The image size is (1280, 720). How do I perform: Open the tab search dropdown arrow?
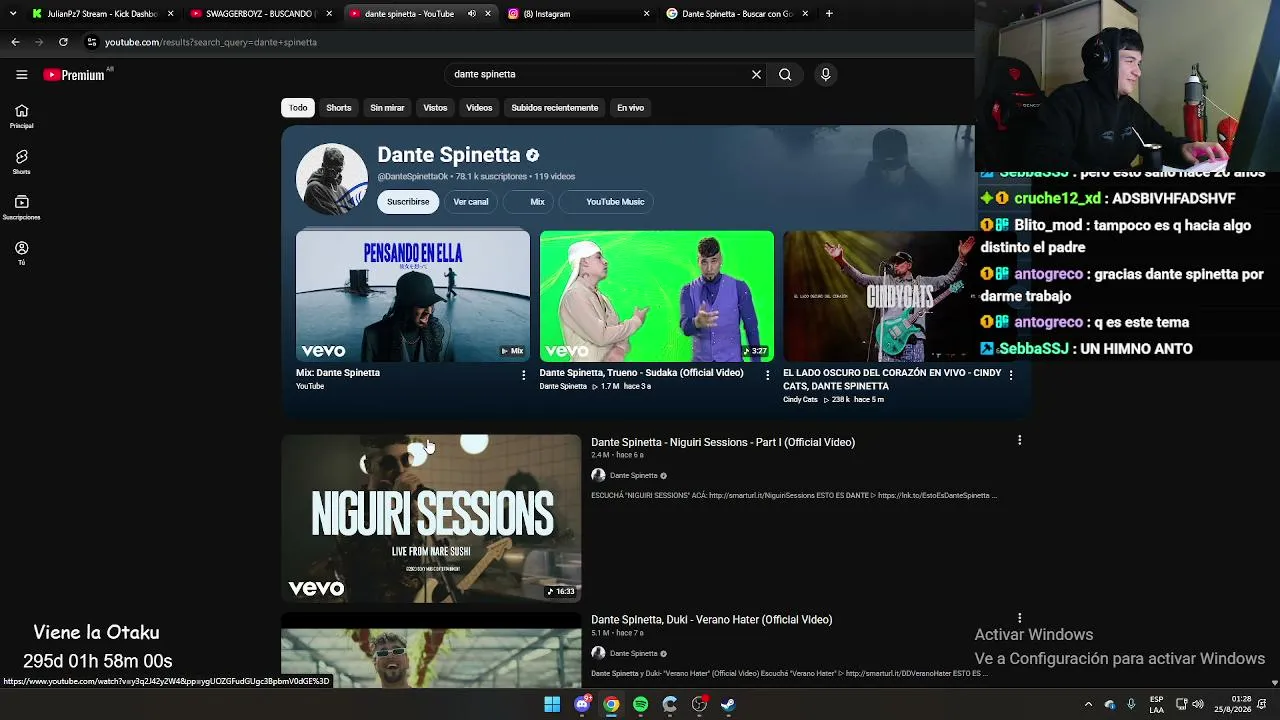pyautogui.click(x=12, y=14)
